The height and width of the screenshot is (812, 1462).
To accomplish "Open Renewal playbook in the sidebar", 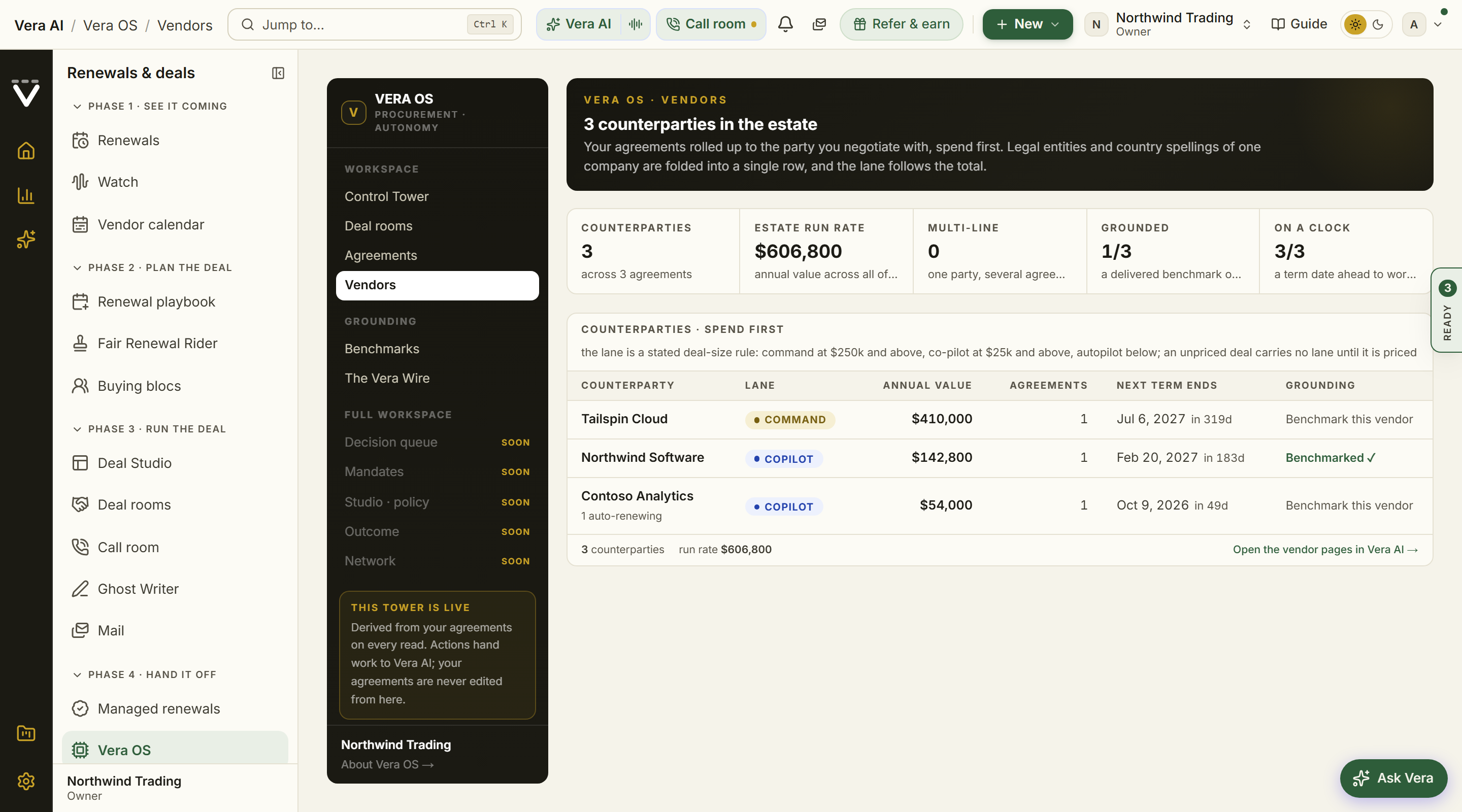I will pyautogui.click(x=175, y=302).
